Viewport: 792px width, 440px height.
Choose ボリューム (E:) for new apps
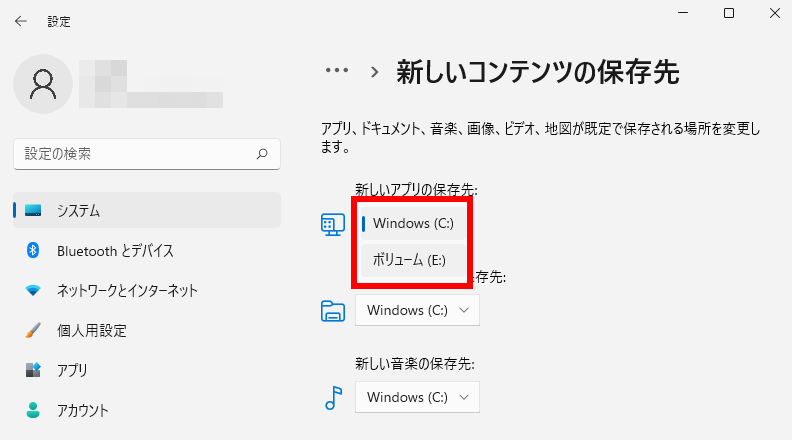tap(413, 260)
